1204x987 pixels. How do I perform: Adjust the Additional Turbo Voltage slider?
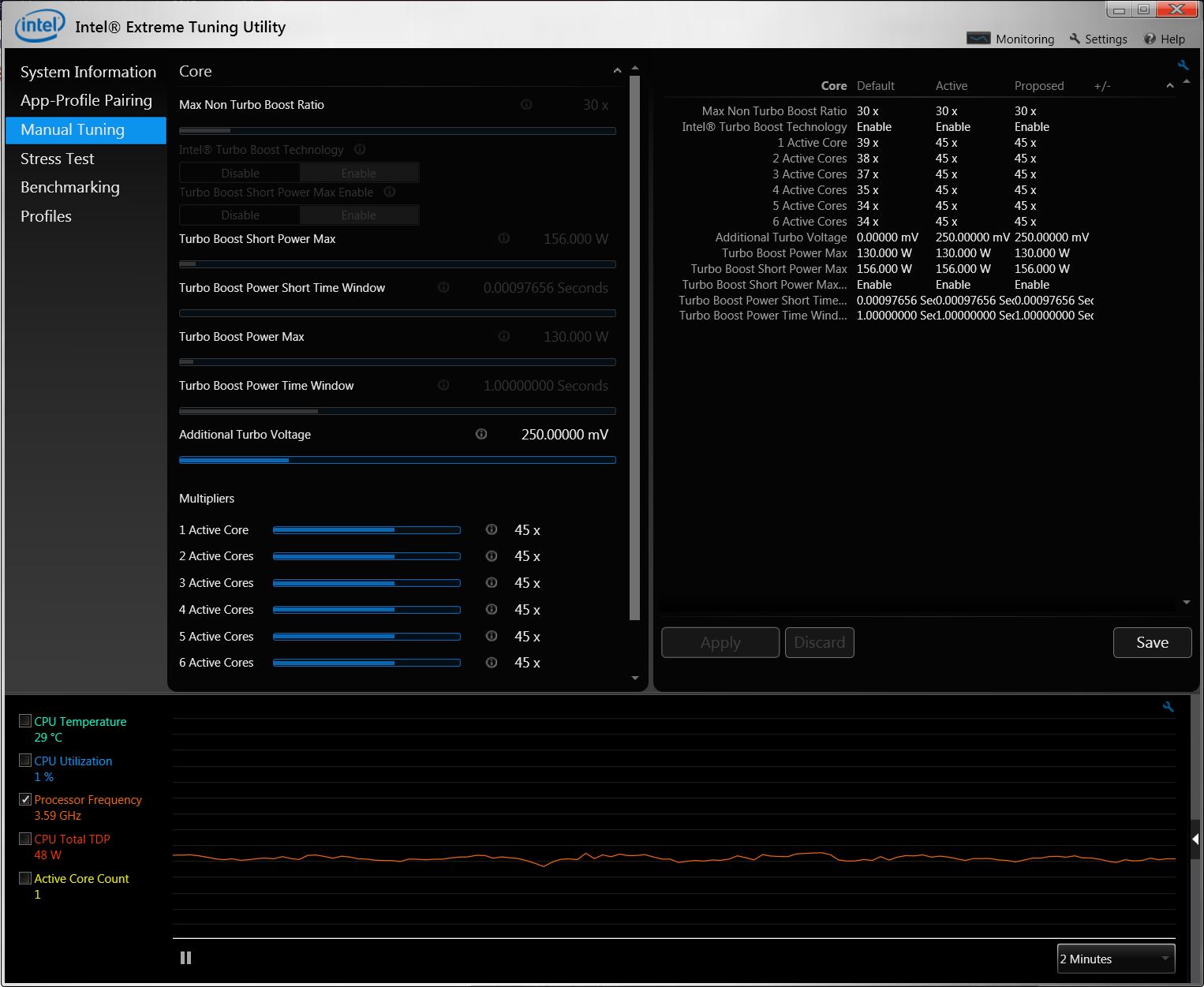[x=289, y=460]
